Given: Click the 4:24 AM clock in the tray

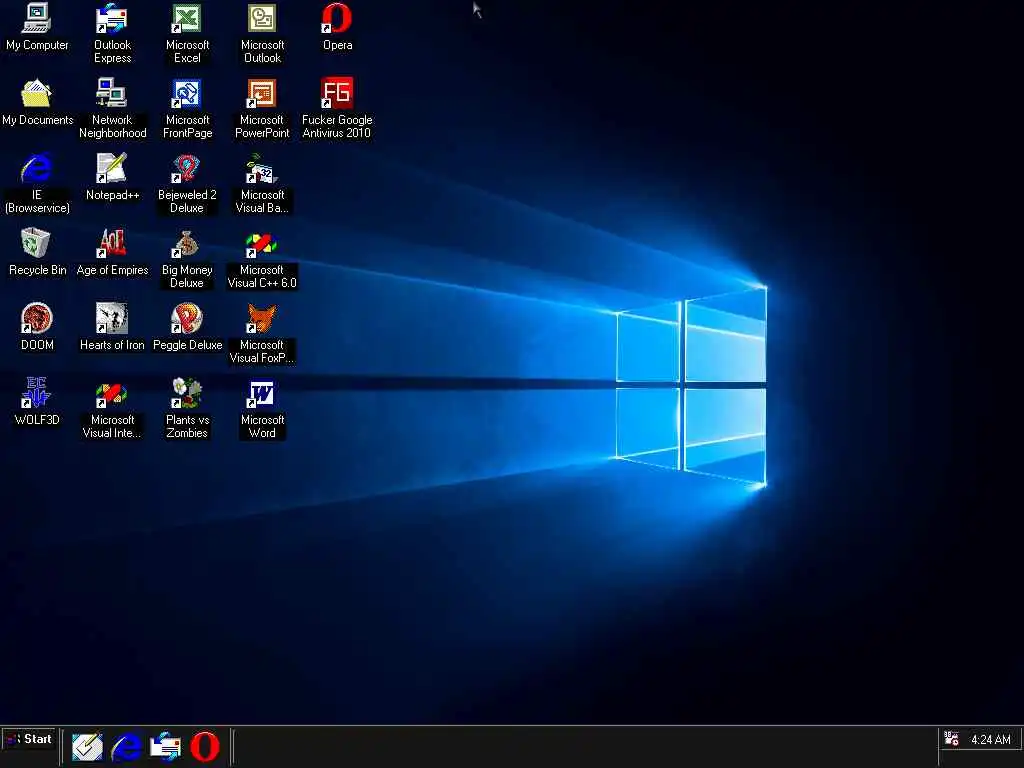Looking at the screenshot, I should [x=991, y=739].
